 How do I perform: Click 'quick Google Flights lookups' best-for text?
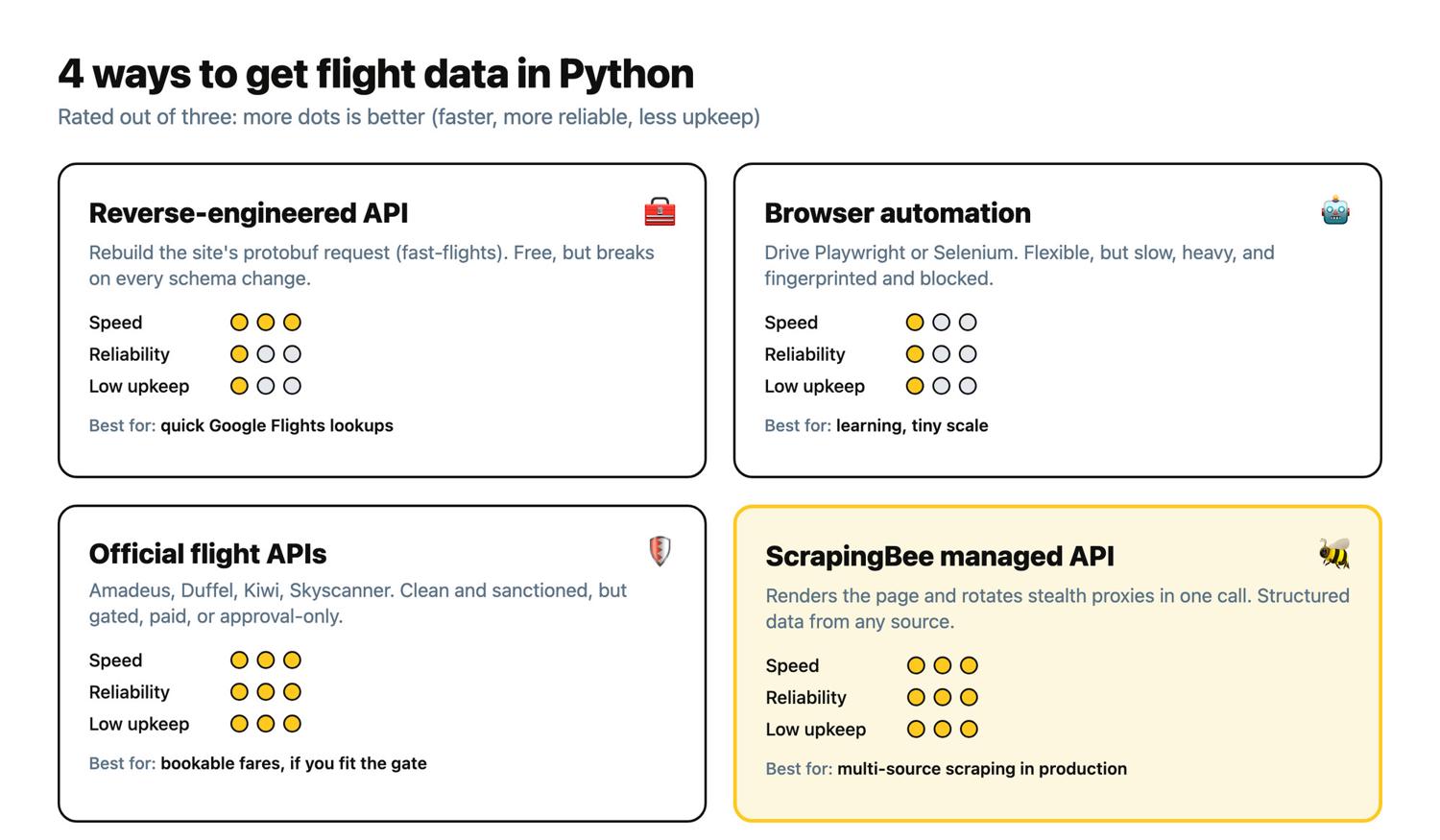tap(276, 425)
